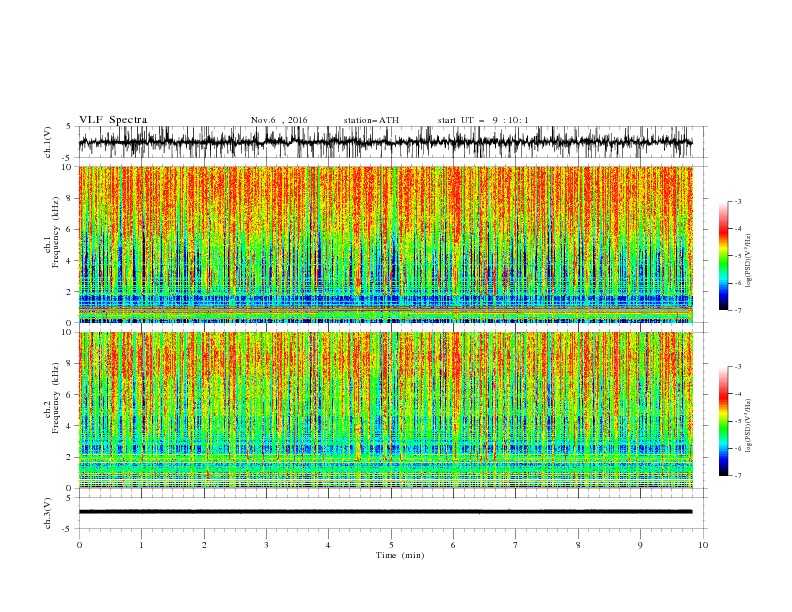Click the ch.1 voltage waveform trace panel

point(392,142)
